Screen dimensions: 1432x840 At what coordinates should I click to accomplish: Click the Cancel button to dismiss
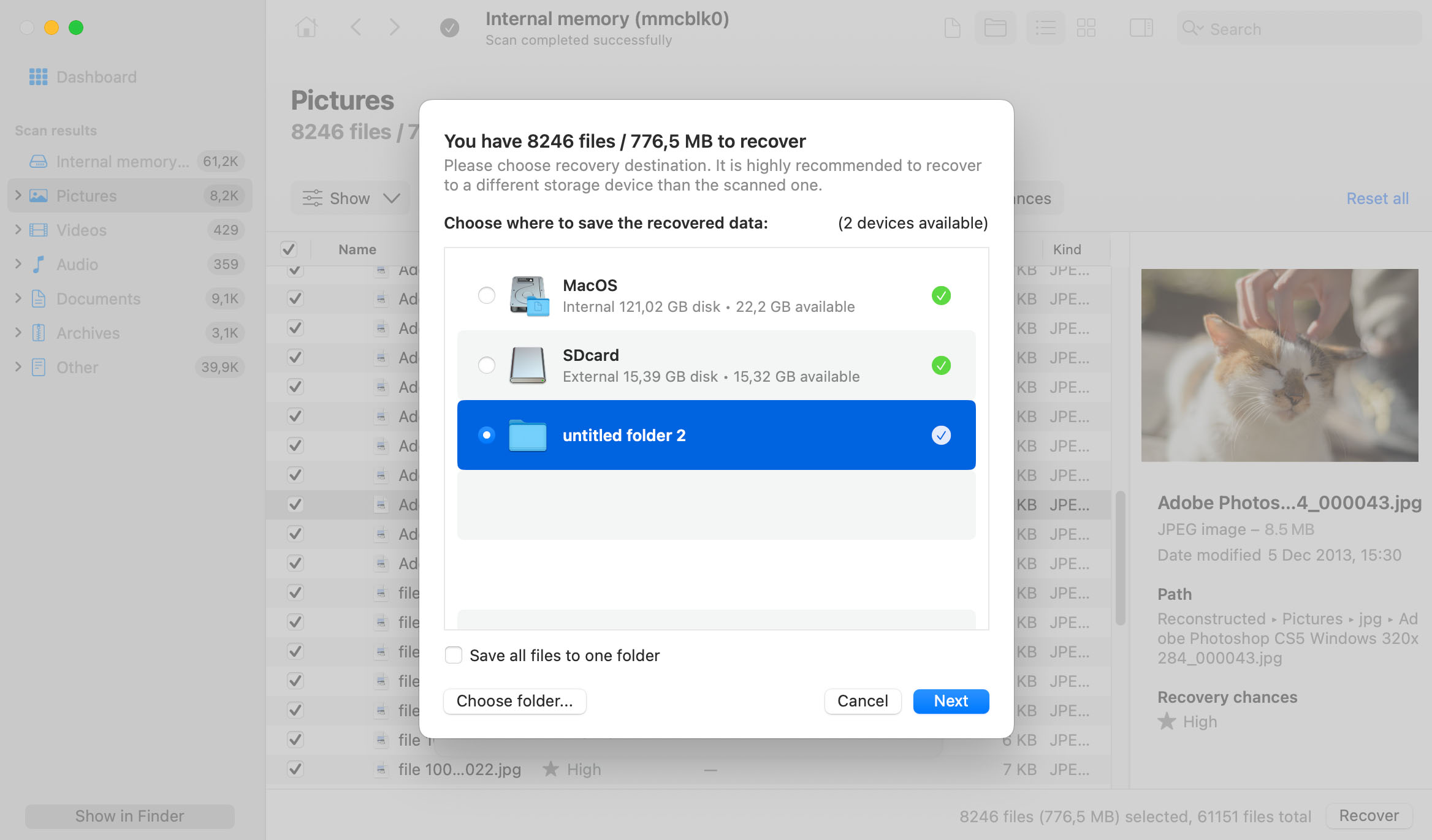pos(863,701)
